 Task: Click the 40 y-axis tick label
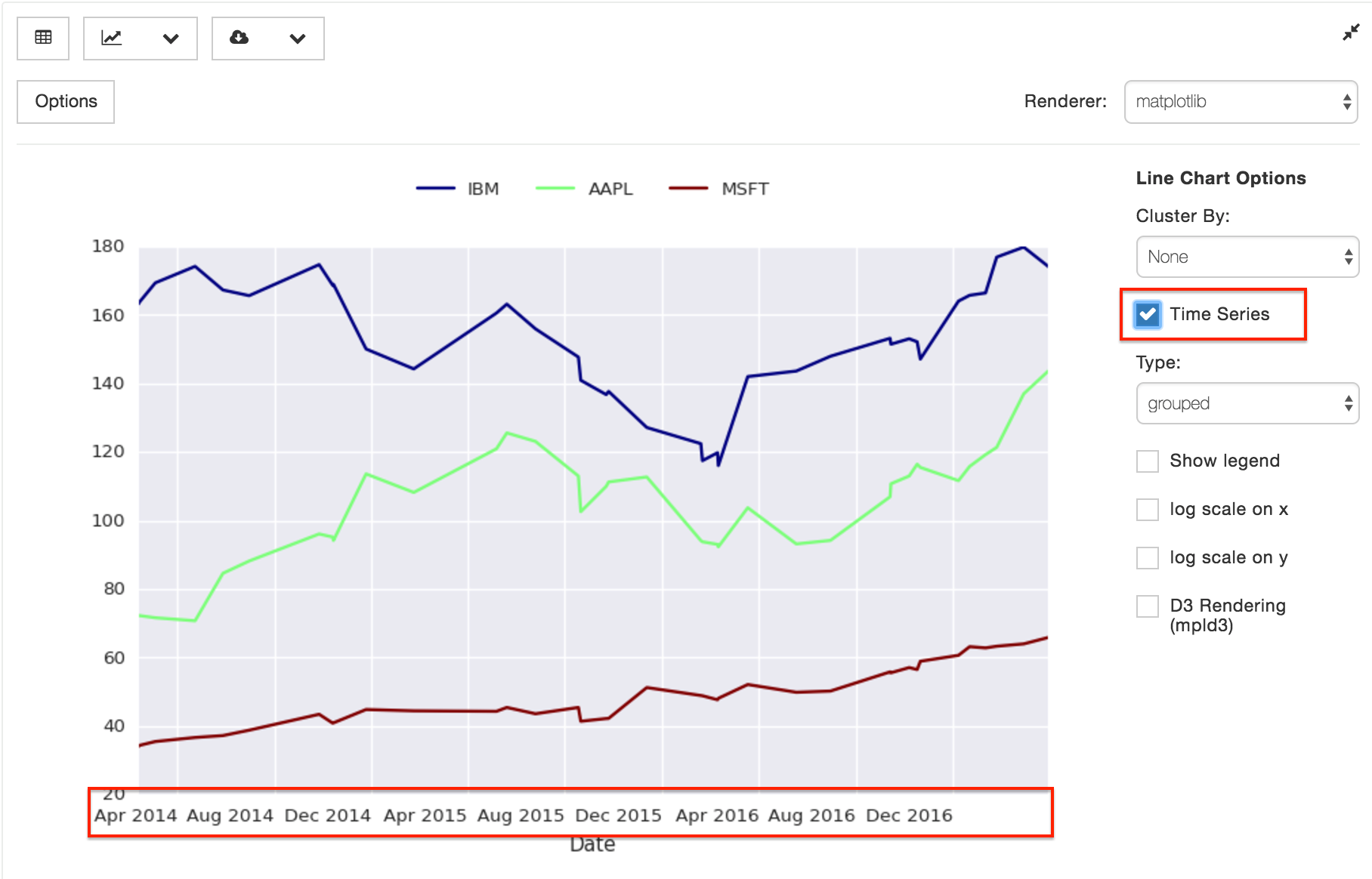114,726
